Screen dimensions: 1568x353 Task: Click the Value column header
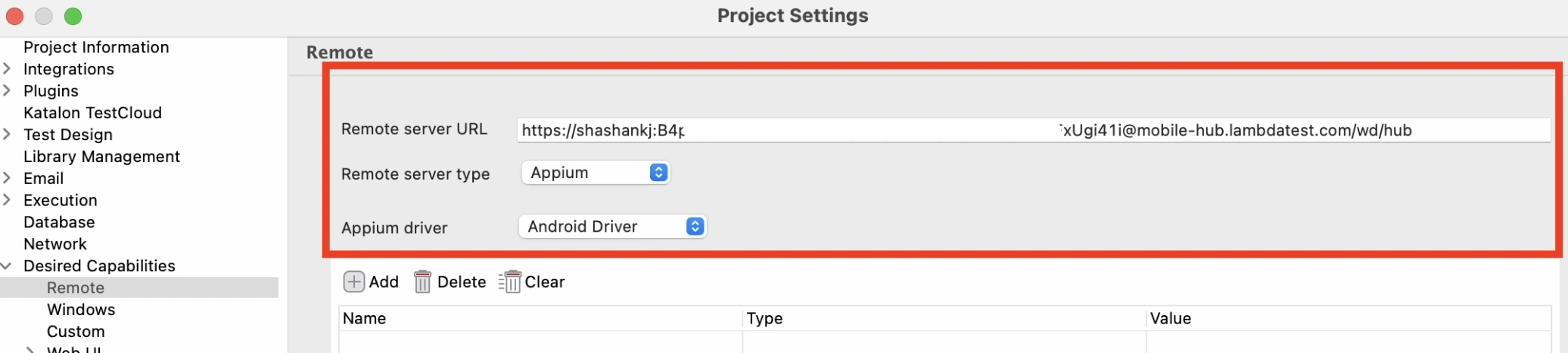pos(1170,319)
